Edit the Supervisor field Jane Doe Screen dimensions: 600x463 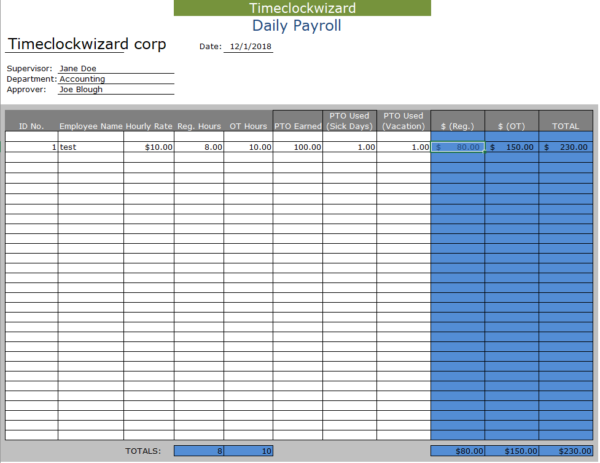click(x=116, y=68)
